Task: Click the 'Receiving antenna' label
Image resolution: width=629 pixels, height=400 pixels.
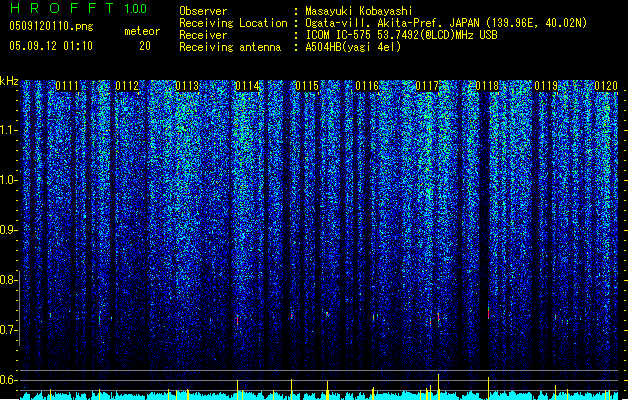Action: (x=230, y=47)
